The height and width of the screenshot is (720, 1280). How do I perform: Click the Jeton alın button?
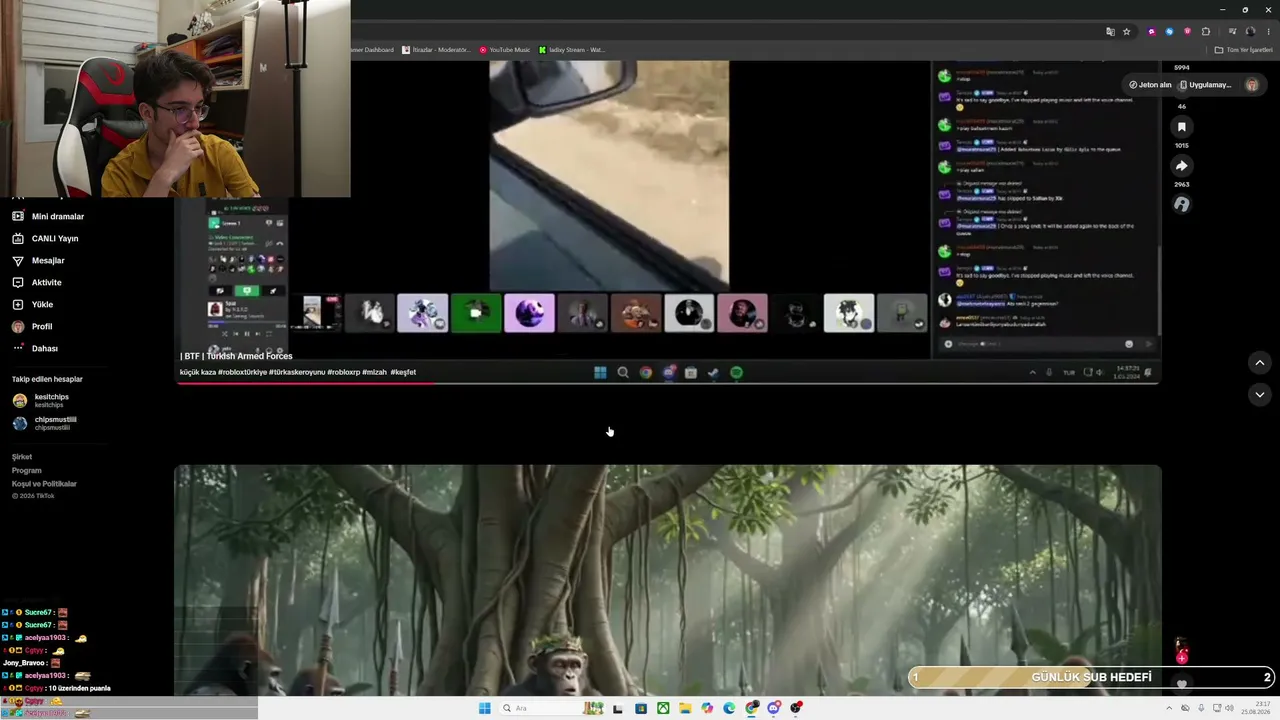coord(1151,85)
